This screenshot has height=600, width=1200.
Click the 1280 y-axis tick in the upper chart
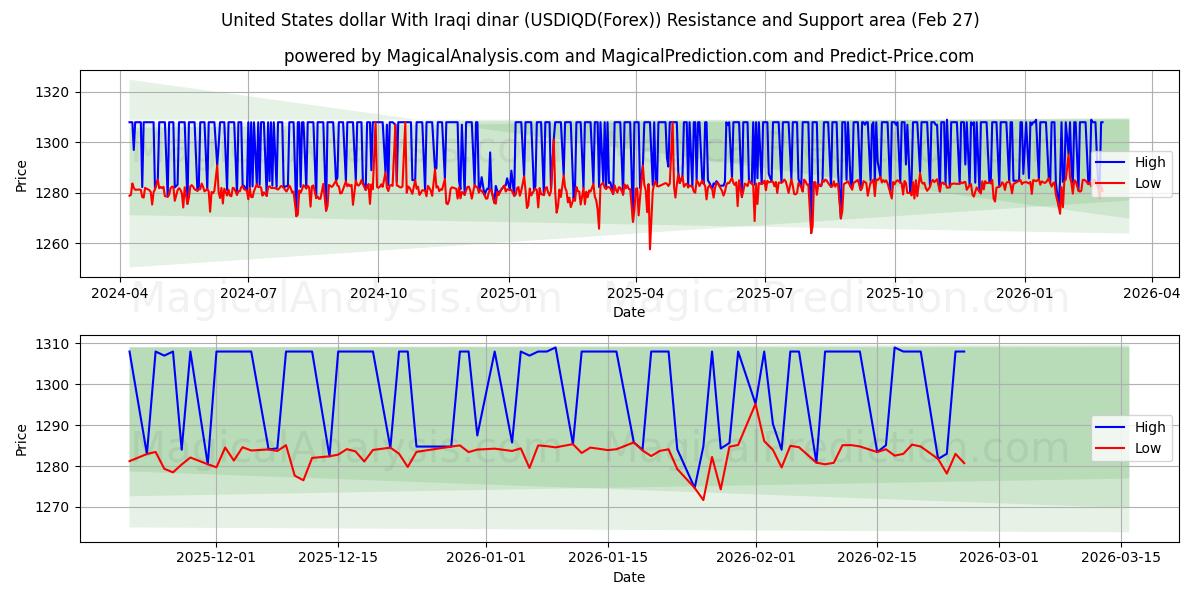pyautogui.click(x=55, y=193)
